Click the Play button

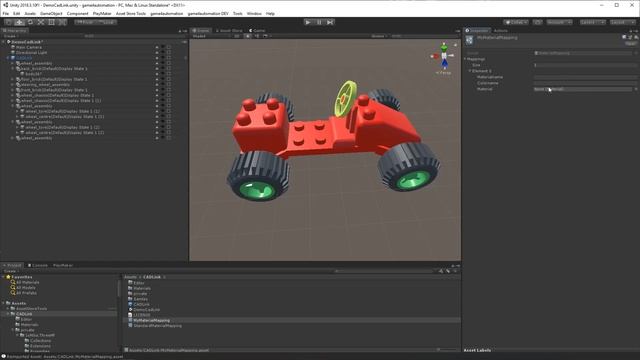[x=308, y=22]
